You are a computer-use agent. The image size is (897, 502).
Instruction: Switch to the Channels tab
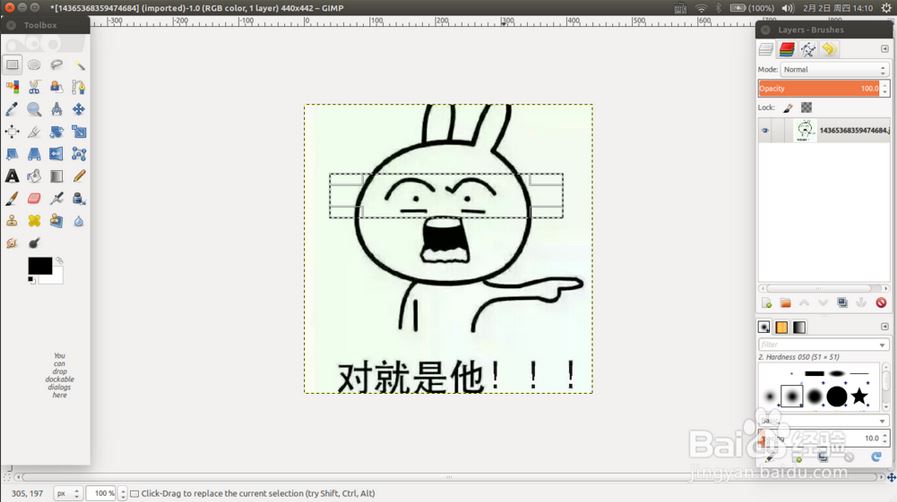pos(787,50)
